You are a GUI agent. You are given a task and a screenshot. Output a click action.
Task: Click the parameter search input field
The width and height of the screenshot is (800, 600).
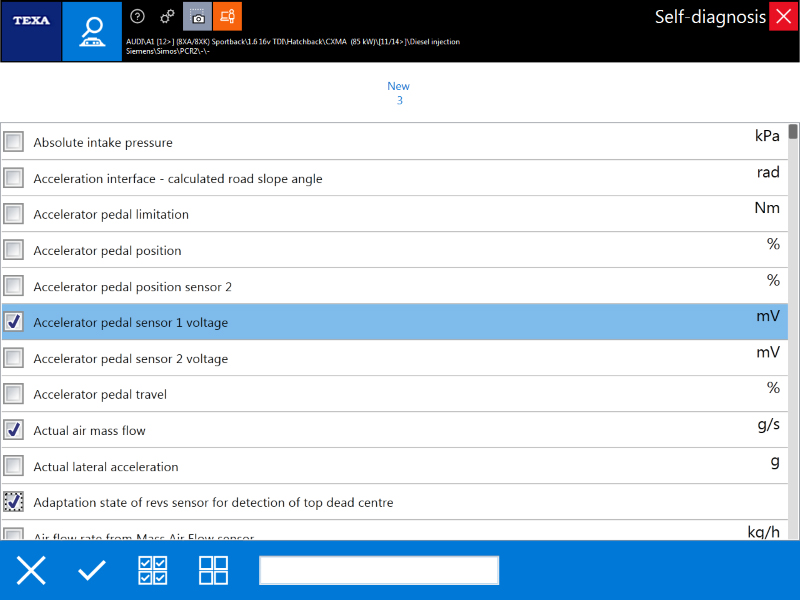click(x=379, y=570)
